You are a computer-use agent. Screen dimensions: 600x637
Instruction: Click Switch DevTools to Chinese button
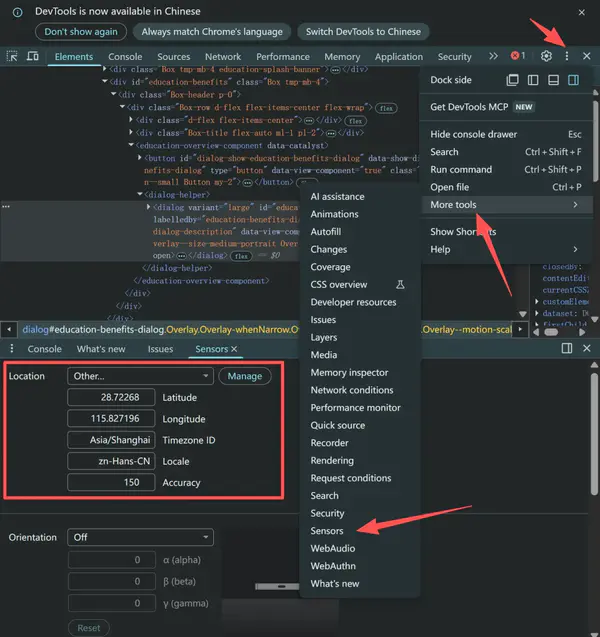pos(363,32)
